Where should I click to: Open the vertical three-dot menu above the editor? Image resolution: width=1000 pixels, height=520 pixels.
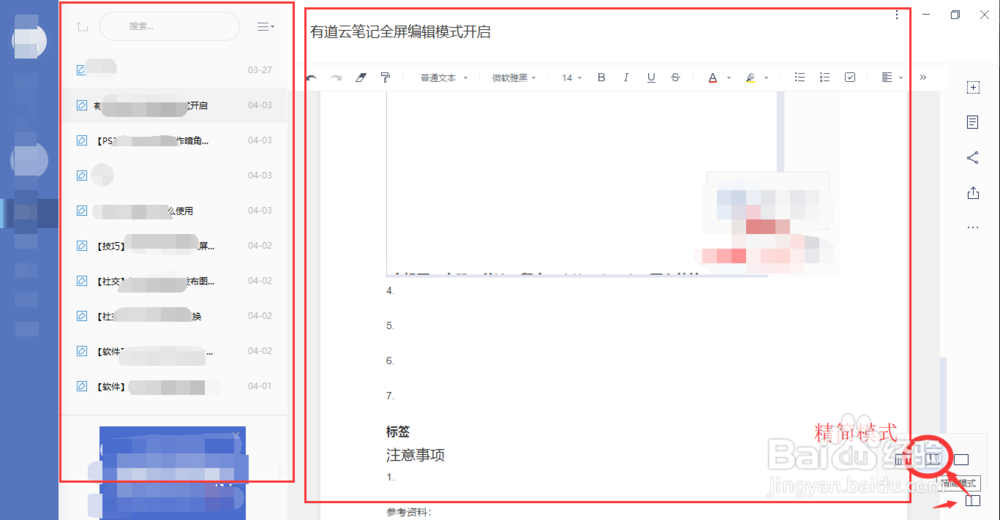[x=897, y=15]
